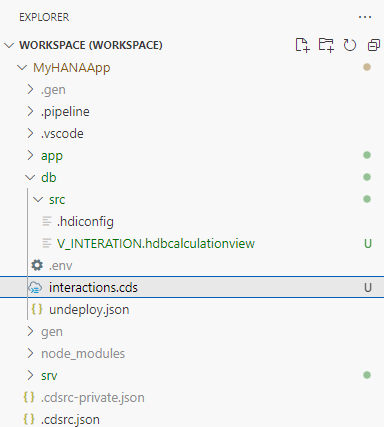
Task: Select the .gen folder label
Action: tap(53, 90)
